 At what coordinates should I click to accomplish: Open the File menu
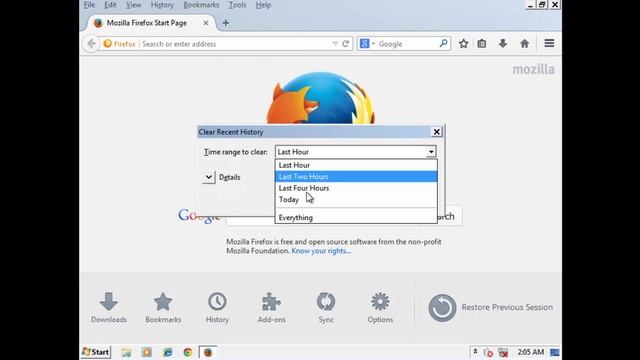89,5
